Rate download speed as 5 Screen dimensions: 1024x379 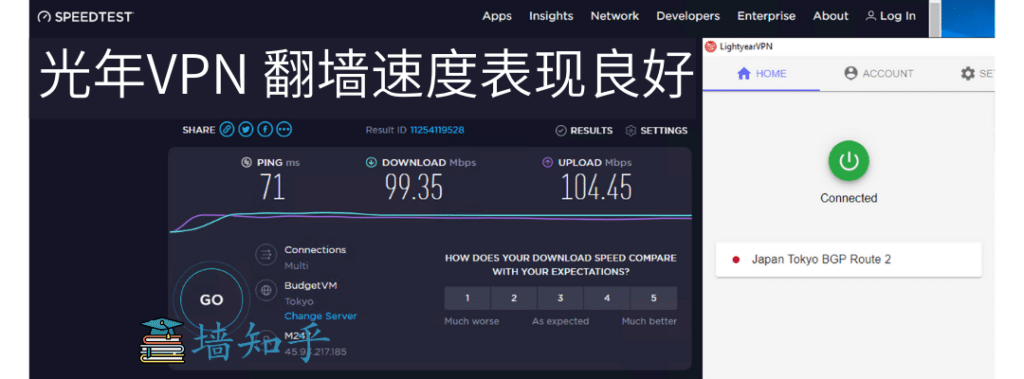click(x=653, y=298)
